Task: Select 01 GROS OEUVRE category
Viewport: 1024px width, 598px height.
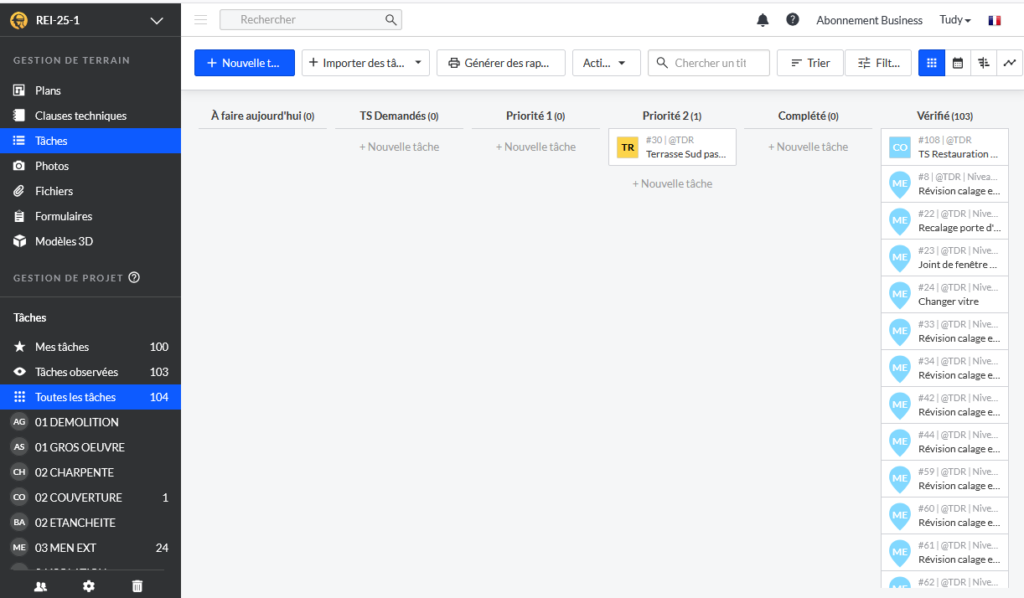Action: tap(90, 447)
